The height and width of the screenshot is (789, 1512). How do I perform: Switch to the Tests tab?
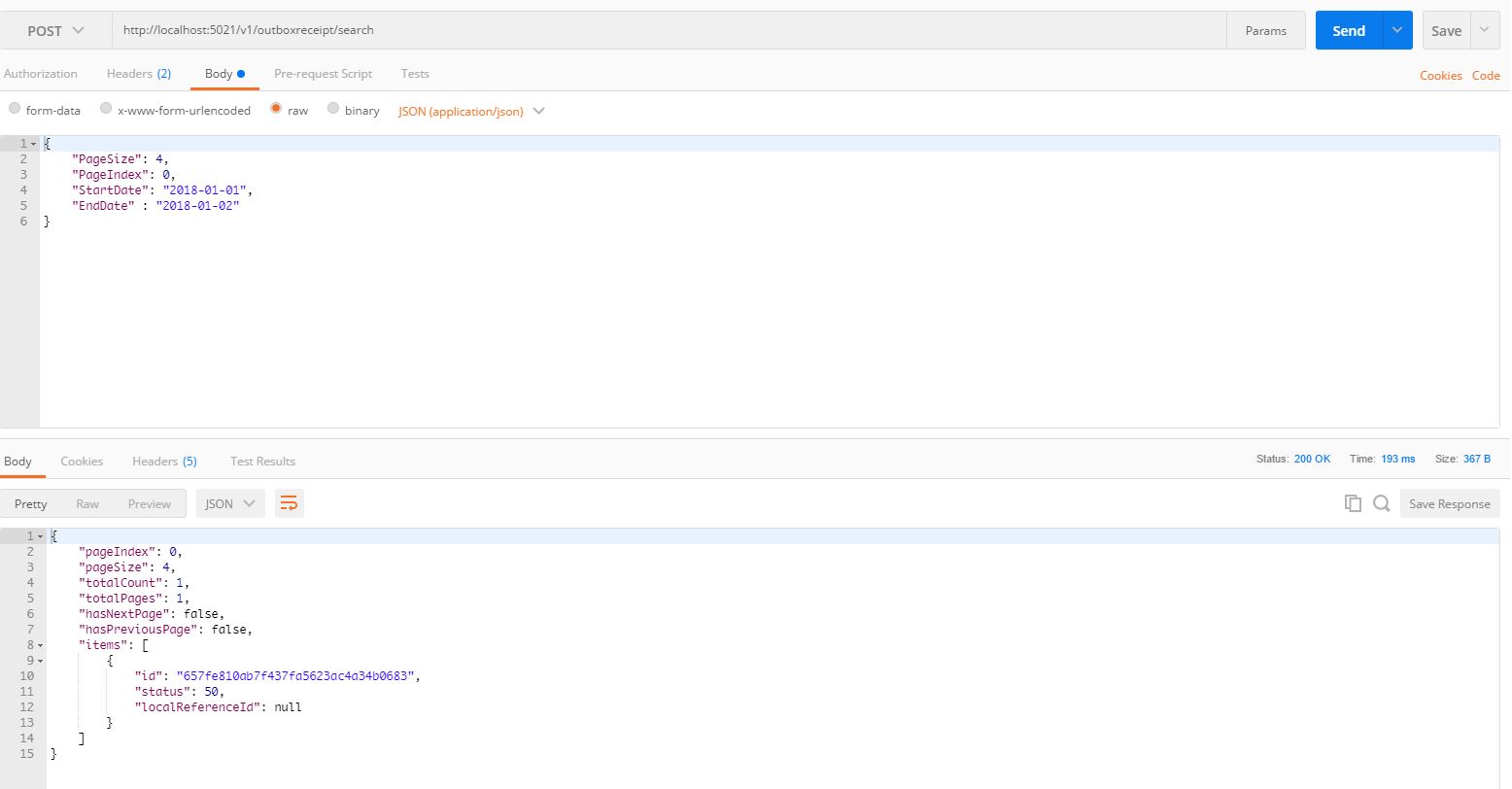click(x=415, y=74)
